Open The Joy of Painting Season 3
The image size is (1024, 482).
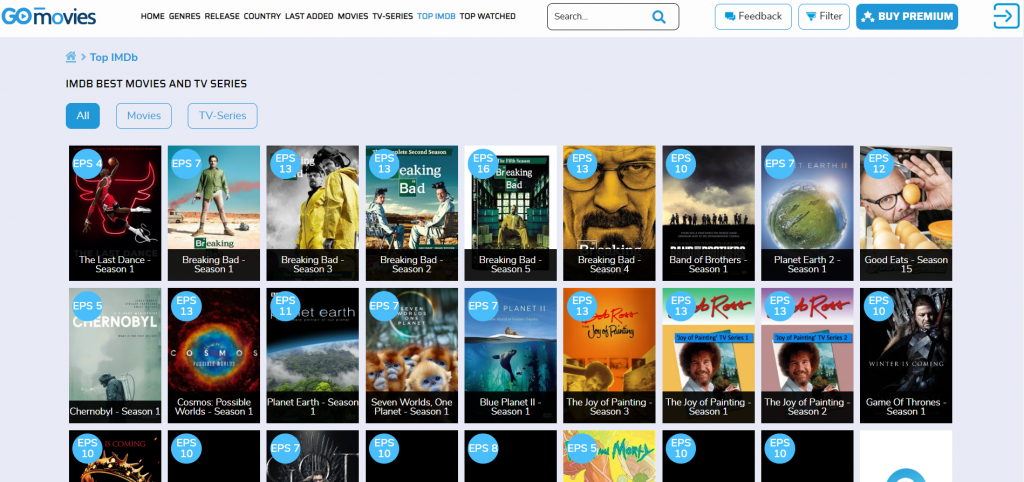pos(609,355)
